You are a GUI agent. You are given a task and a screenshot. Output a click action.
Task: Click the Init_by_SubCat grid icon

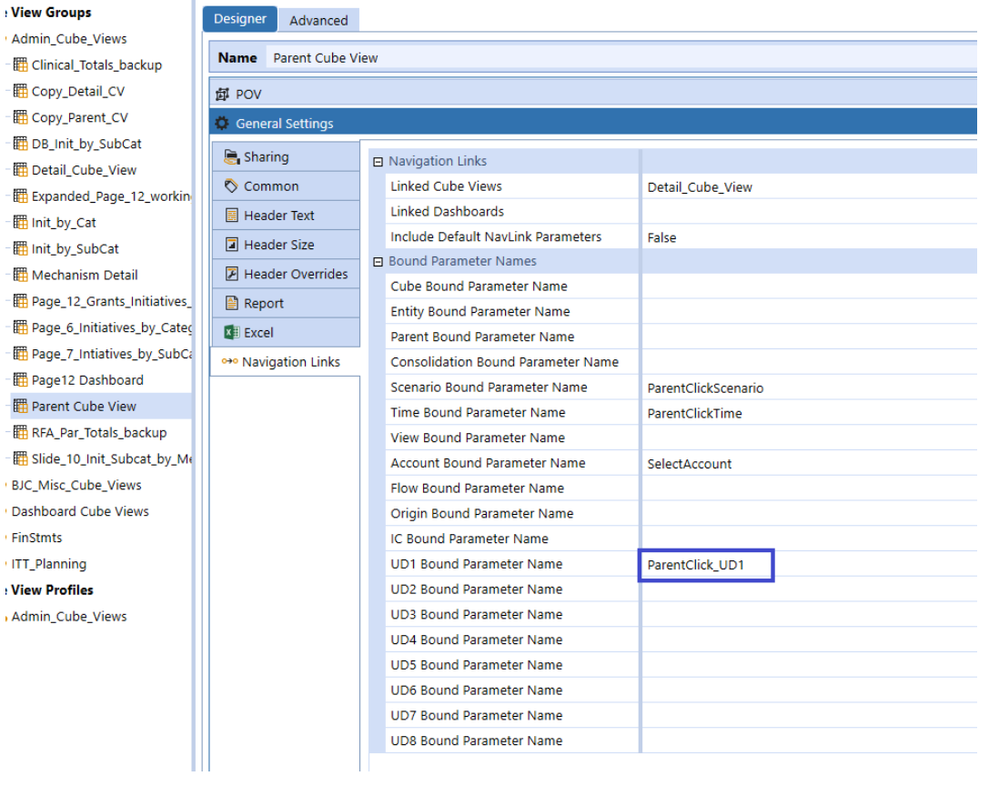pyautogui.click(x=20, y=248)
